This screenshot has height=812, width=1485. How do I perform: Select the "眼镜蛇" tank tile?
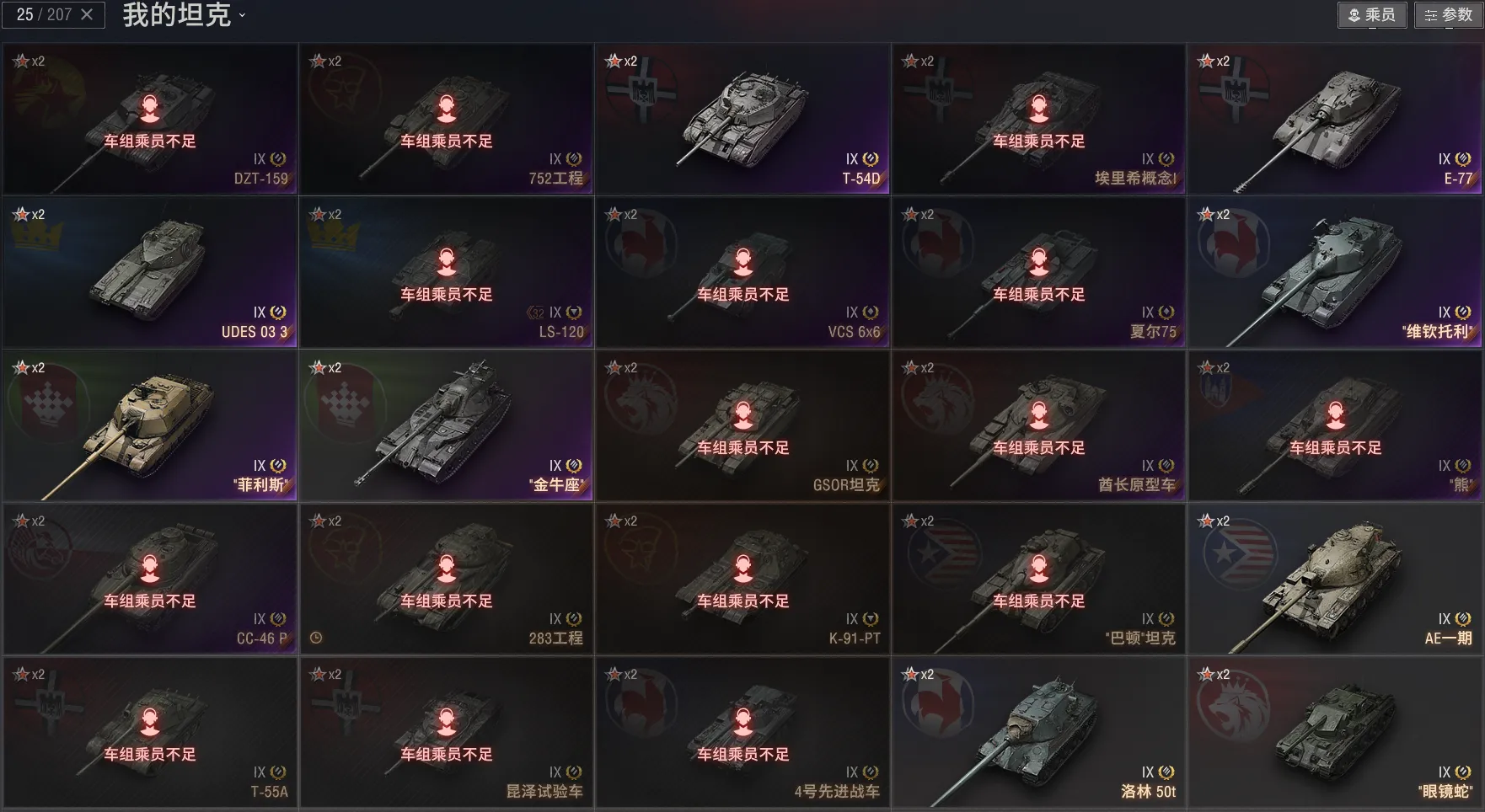point(1335,733)
